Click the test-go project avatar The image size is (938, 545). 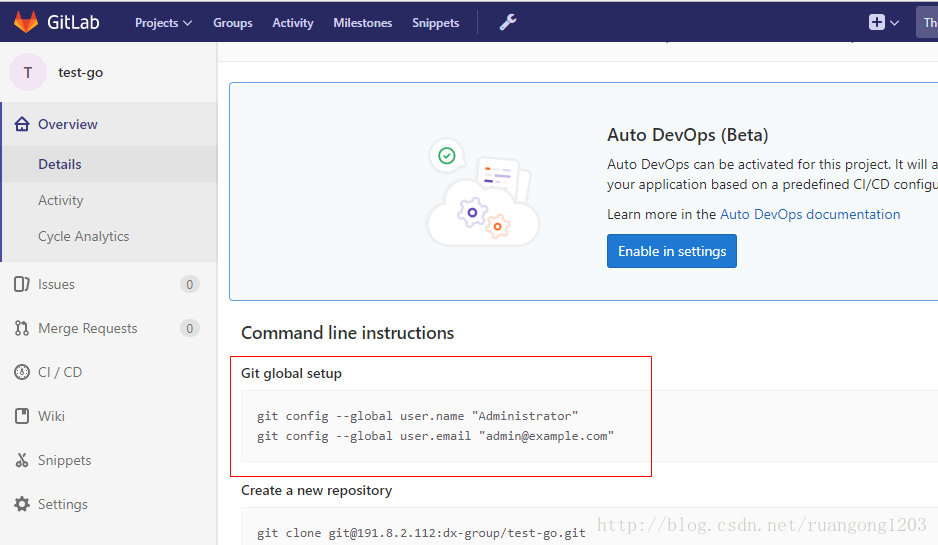tap(28, 72)
